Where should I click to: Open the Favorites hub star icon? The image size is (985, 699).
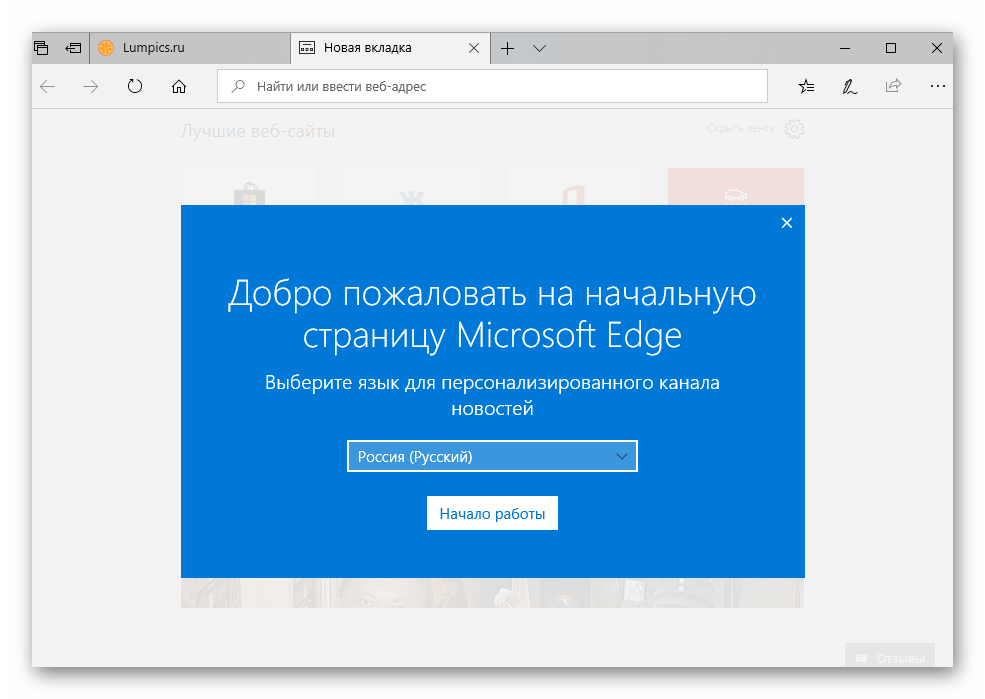(806, 87)
